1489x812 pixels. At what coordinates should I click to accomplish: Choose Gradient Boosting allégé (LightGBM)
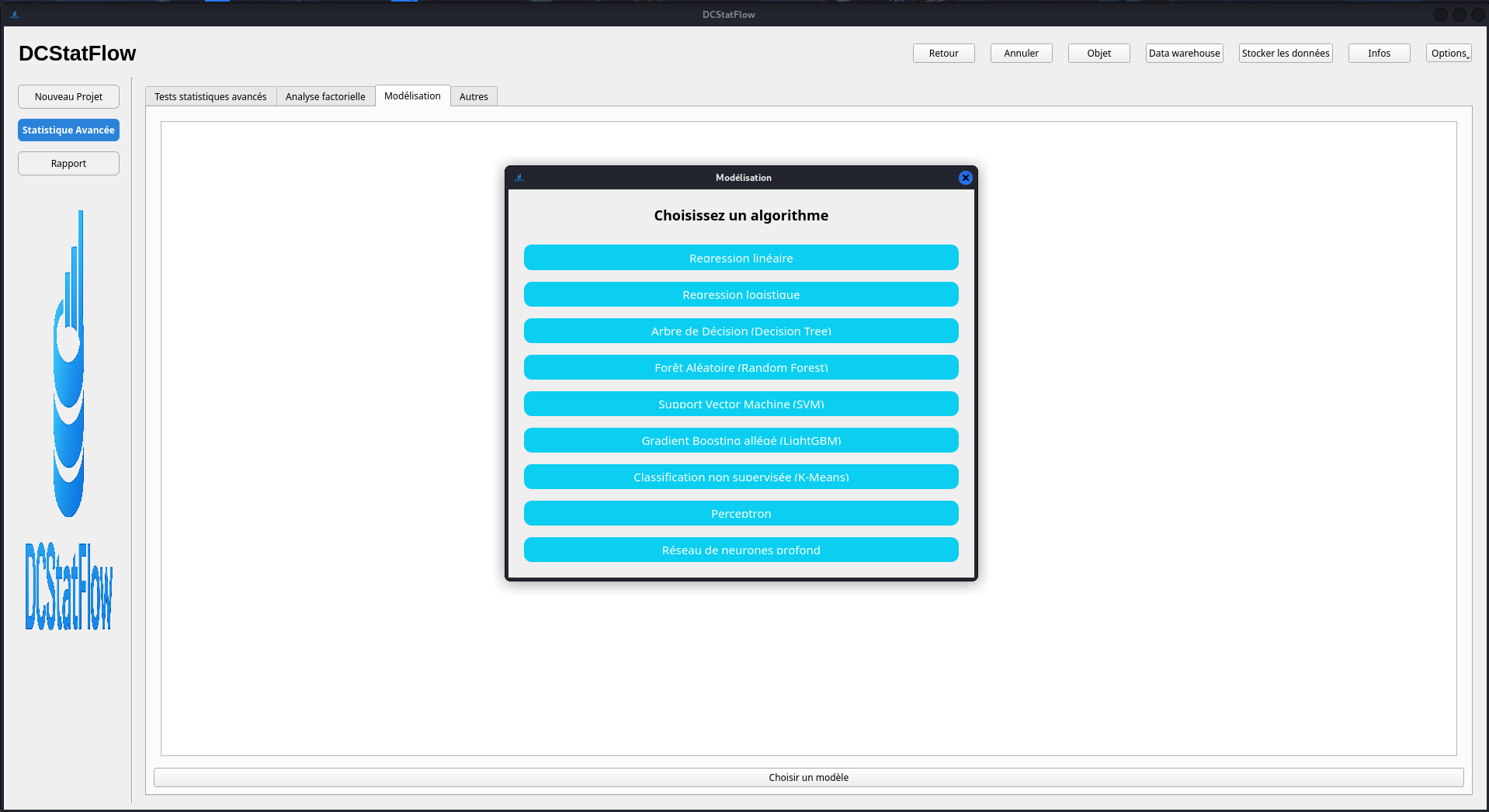(x=741, y=440)
